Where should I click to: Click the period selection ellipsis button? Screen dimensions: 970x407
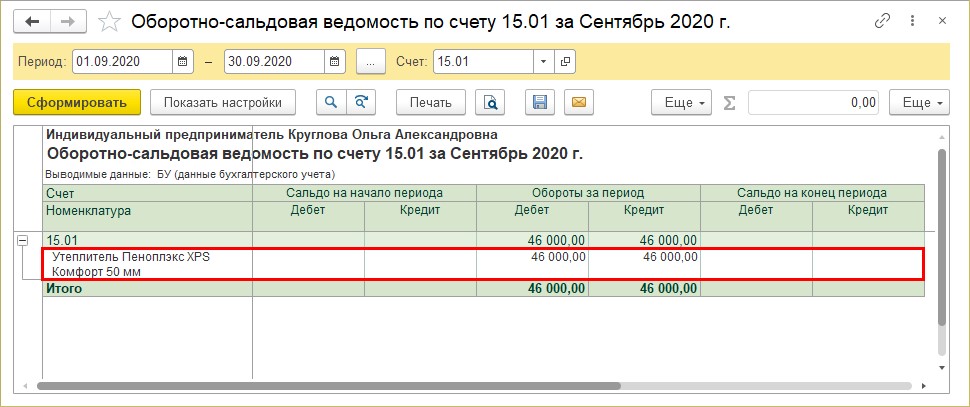[x=371, y=61]
